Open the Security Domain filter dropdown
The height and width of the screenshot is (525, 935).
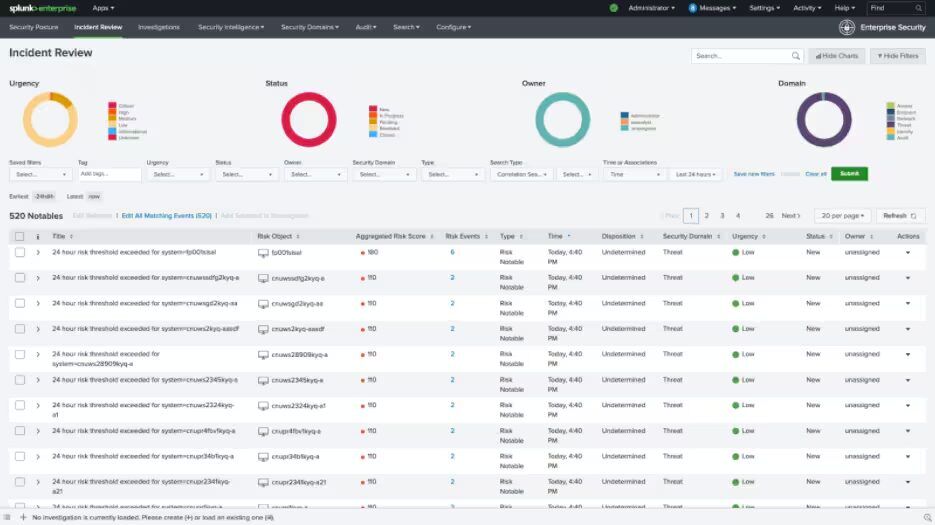[384, 174]
